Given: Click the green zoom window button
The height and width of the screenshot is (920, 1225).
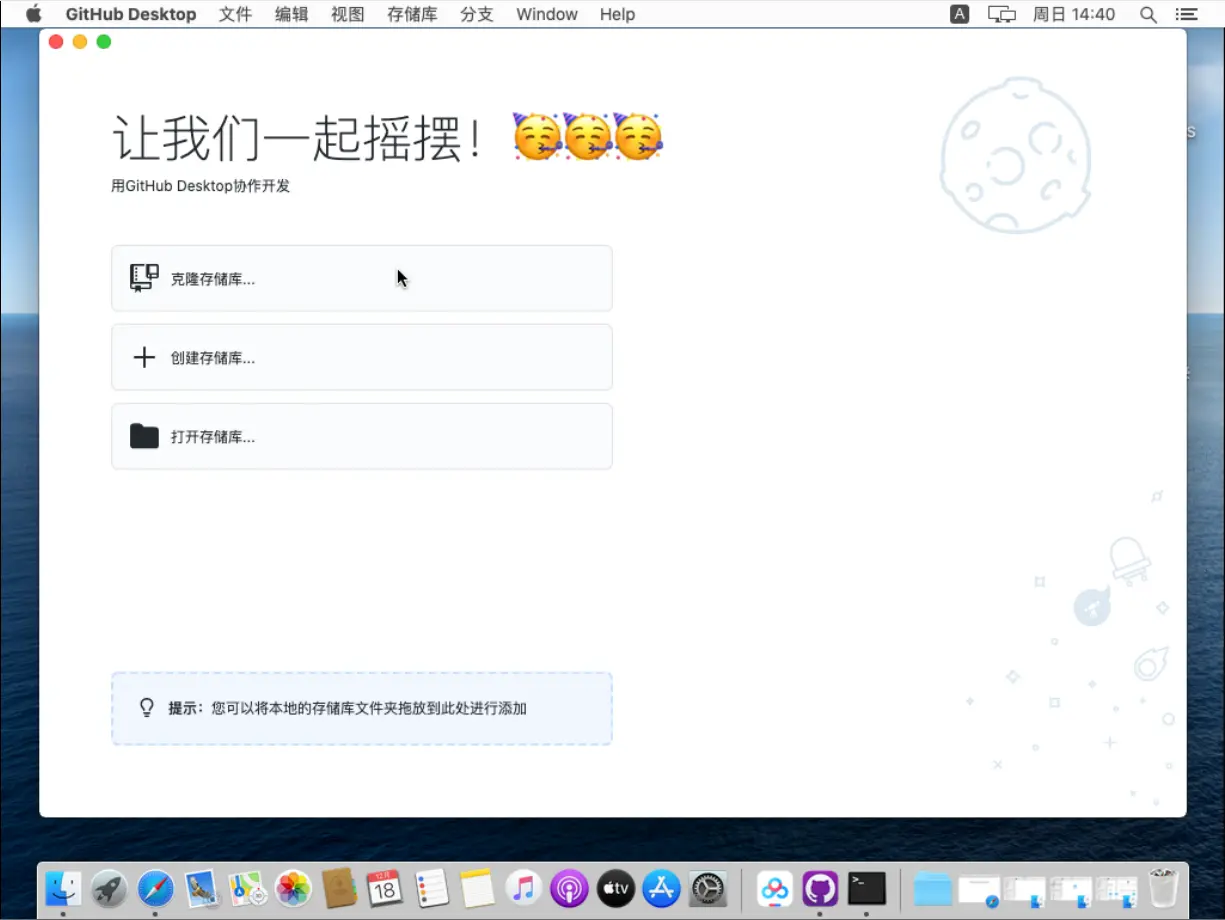Looking at the screenshot, I should [x=104, y=41].
